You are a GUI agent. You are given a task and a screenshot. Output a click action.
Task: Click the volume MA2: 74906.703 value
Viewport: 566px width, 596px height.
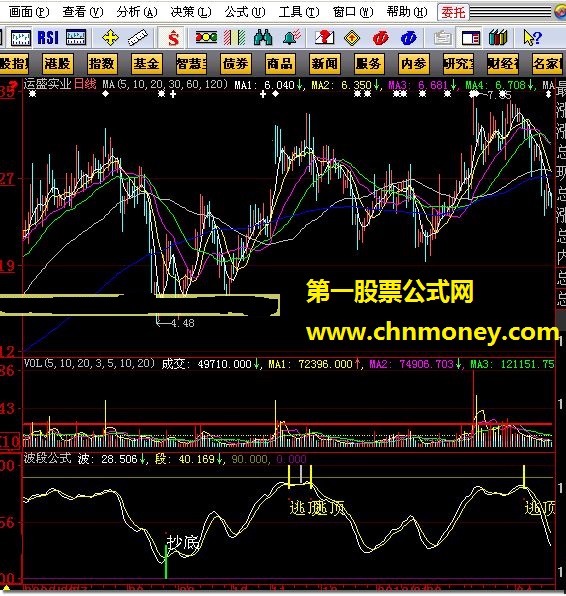click(x=415, y=364)
